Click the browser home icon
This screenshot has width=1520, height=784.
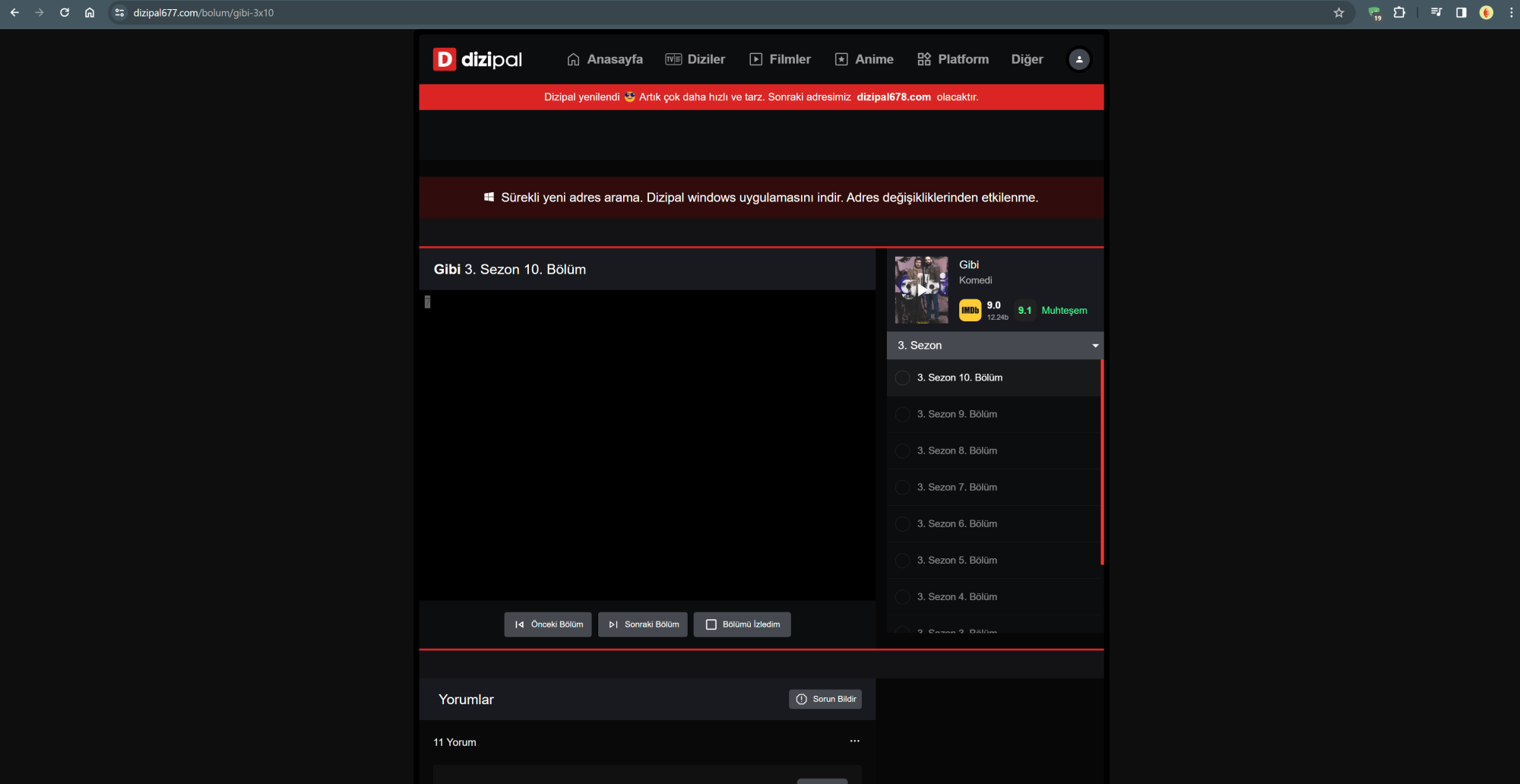coord(90,13)
